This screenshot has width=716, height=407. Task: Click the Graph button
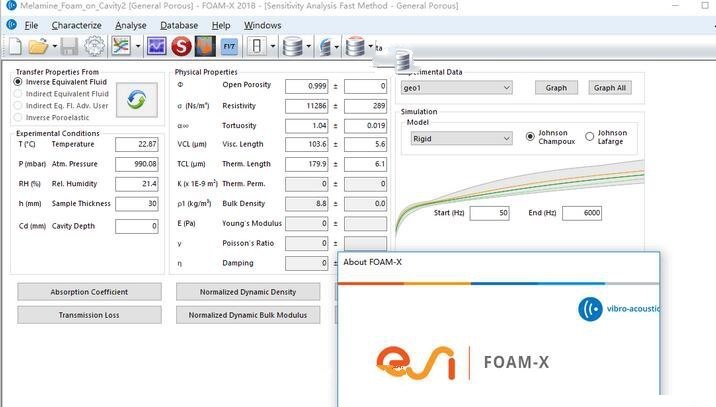click(x=556, y=88)
